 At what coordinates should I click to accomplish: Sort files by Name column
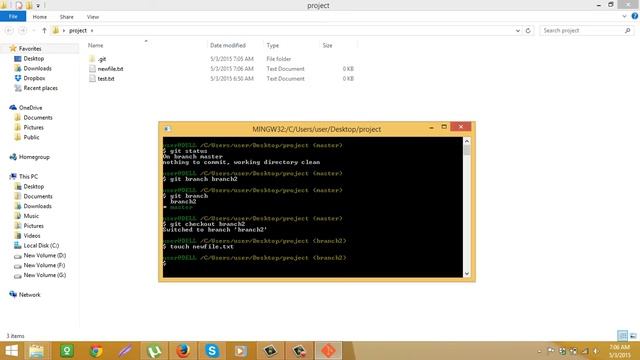(96, 45)
